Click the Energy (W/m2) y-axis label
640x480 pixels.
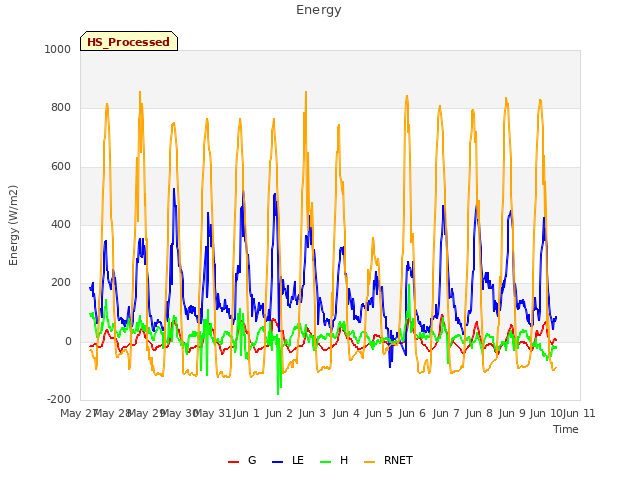13,225
